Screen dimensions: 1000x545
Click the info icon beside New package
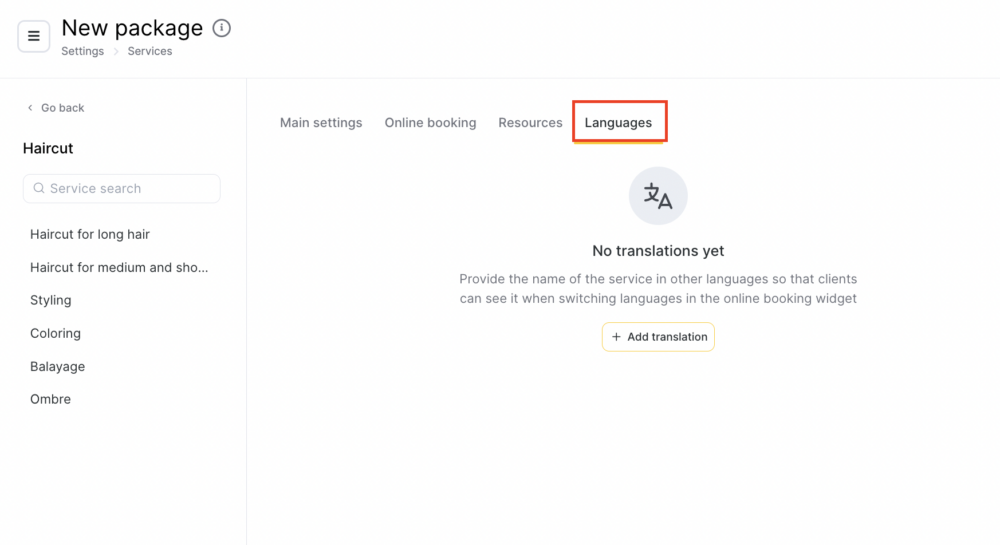pyautogui.click(x=221, y=28)
